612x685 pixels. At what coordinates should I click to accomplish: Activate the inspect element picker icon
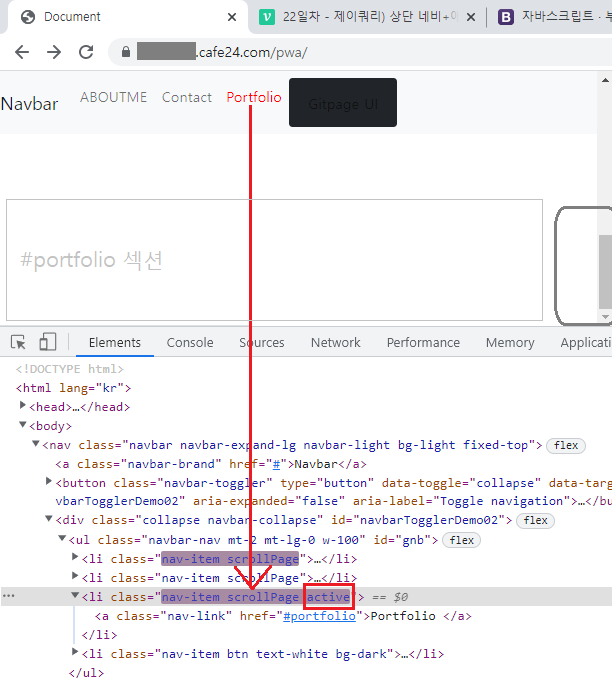tap(18, 342)
